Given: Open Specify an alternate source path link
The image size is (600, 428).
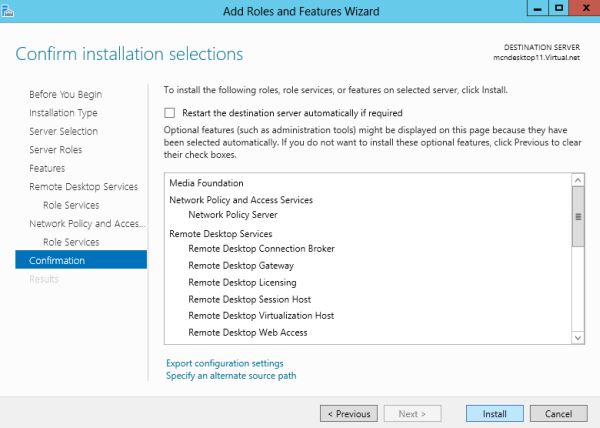Looking at the screenshot, I should click(230, 376).
